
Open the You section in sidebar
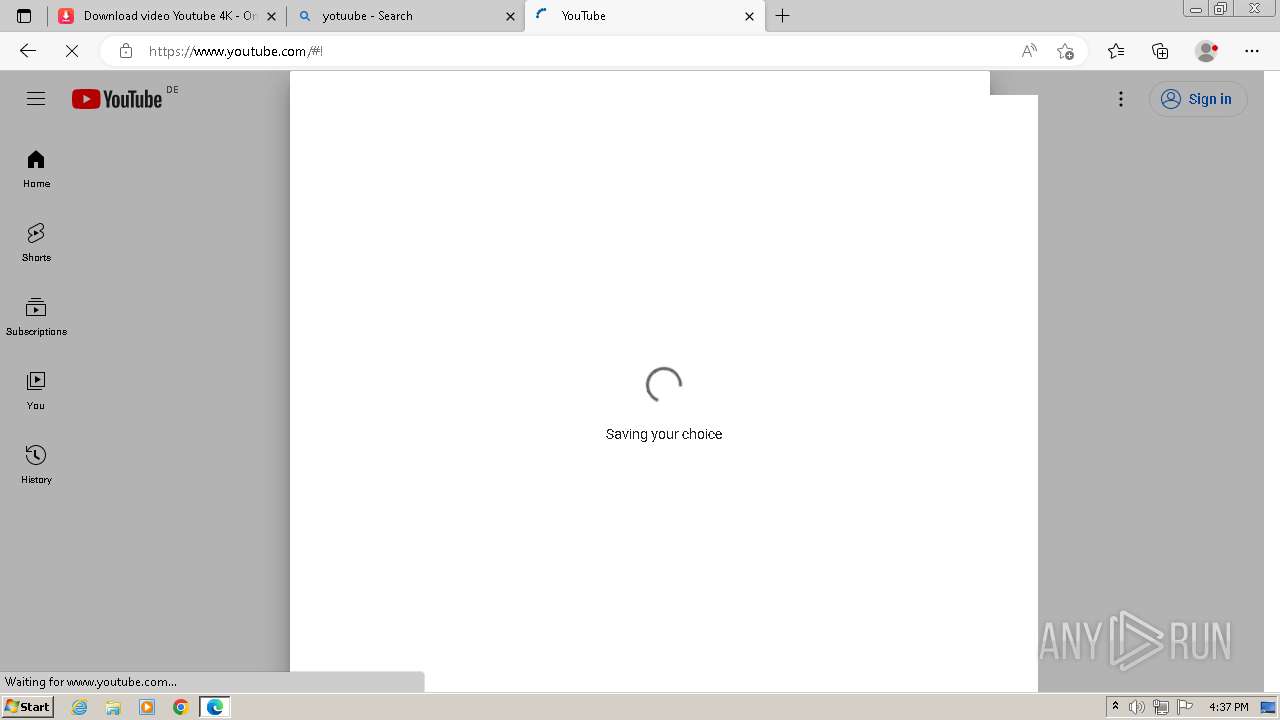[x=36, y=391]
